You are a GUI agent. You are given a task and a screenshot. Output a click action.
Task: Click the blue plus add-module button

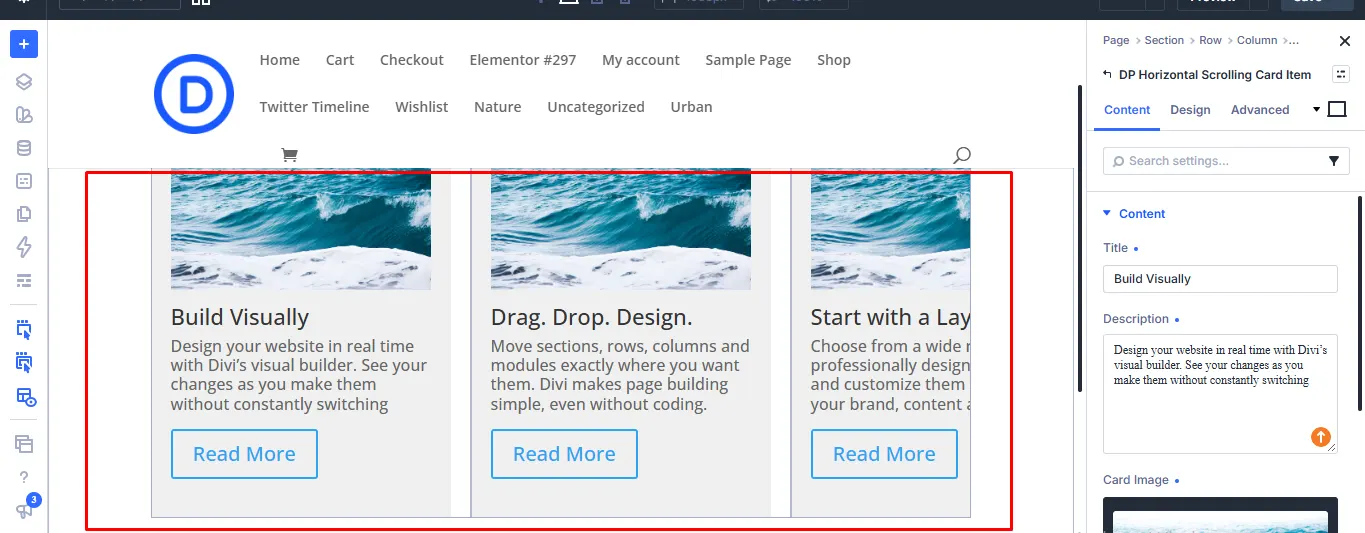coord(24,44)
